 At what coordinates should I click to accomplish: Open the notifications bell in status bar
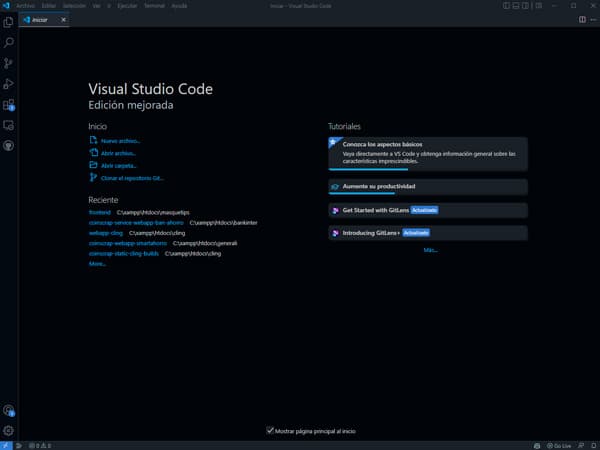pos(593,446)
